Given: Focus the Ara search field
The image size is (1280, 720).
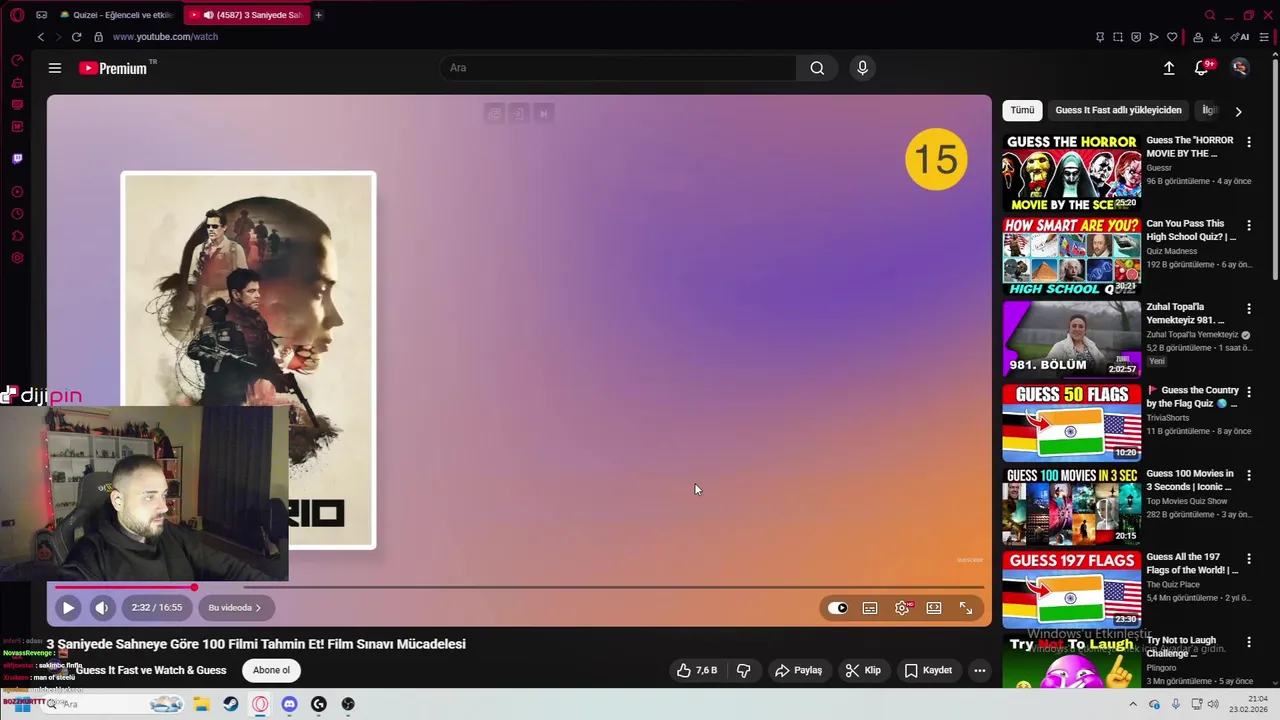Looking at the screenshot, I should coord(618,68).
